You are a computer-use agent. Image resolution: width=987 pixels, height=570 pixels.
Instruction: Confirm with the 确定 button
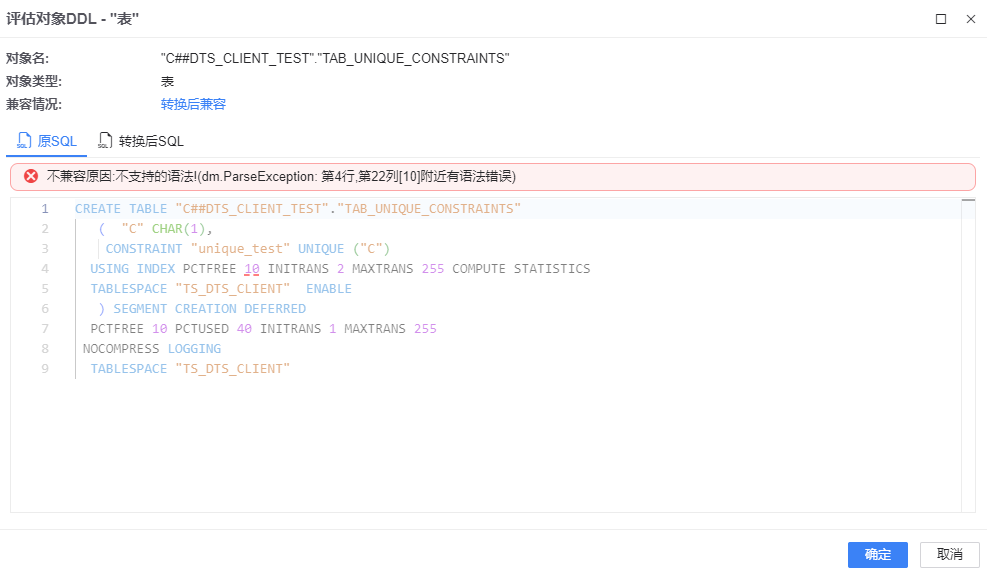click(877, 554)
